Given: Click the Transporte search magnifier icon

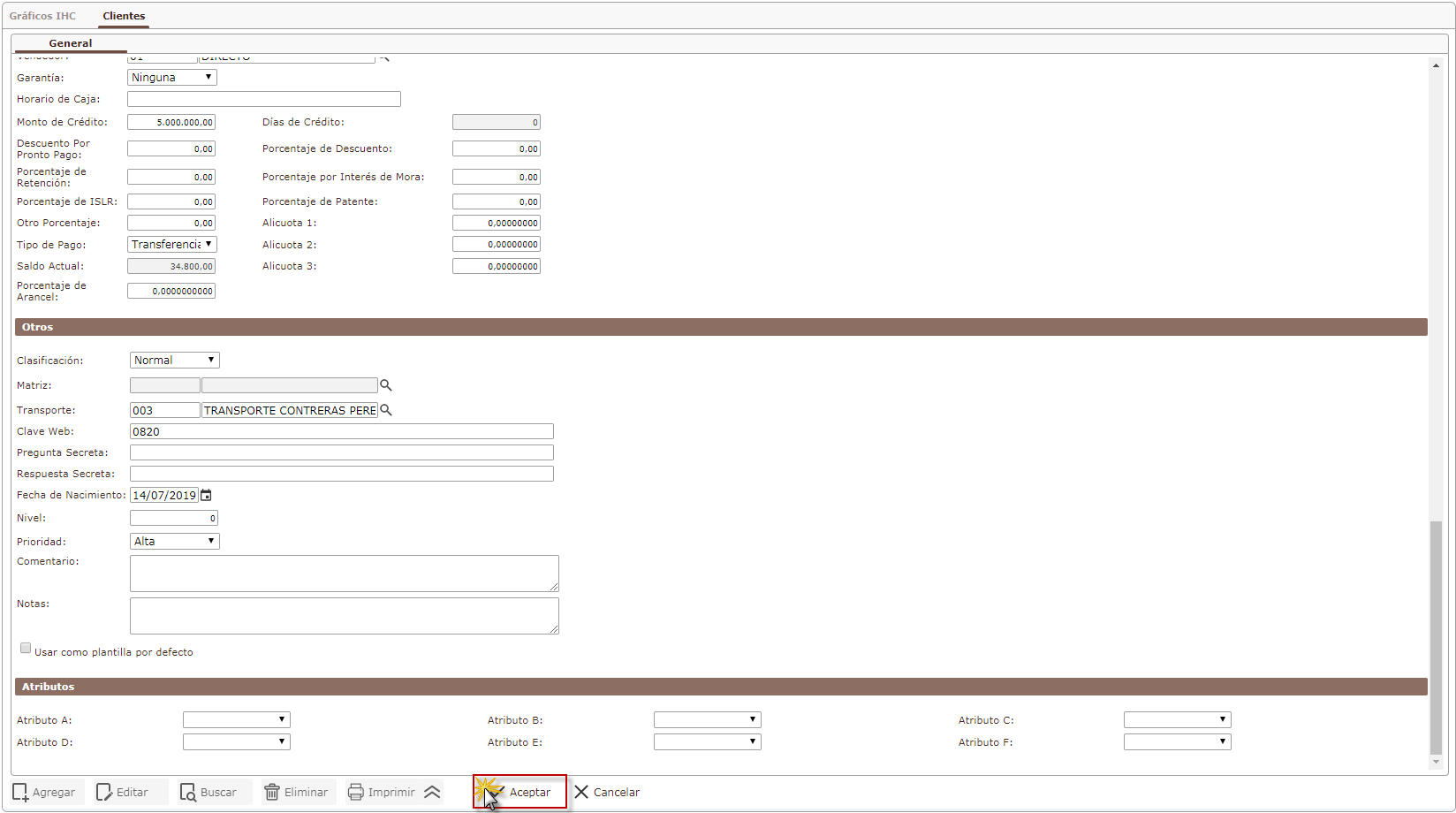Looking at the screenshot, I should click(x=386, y=410).
